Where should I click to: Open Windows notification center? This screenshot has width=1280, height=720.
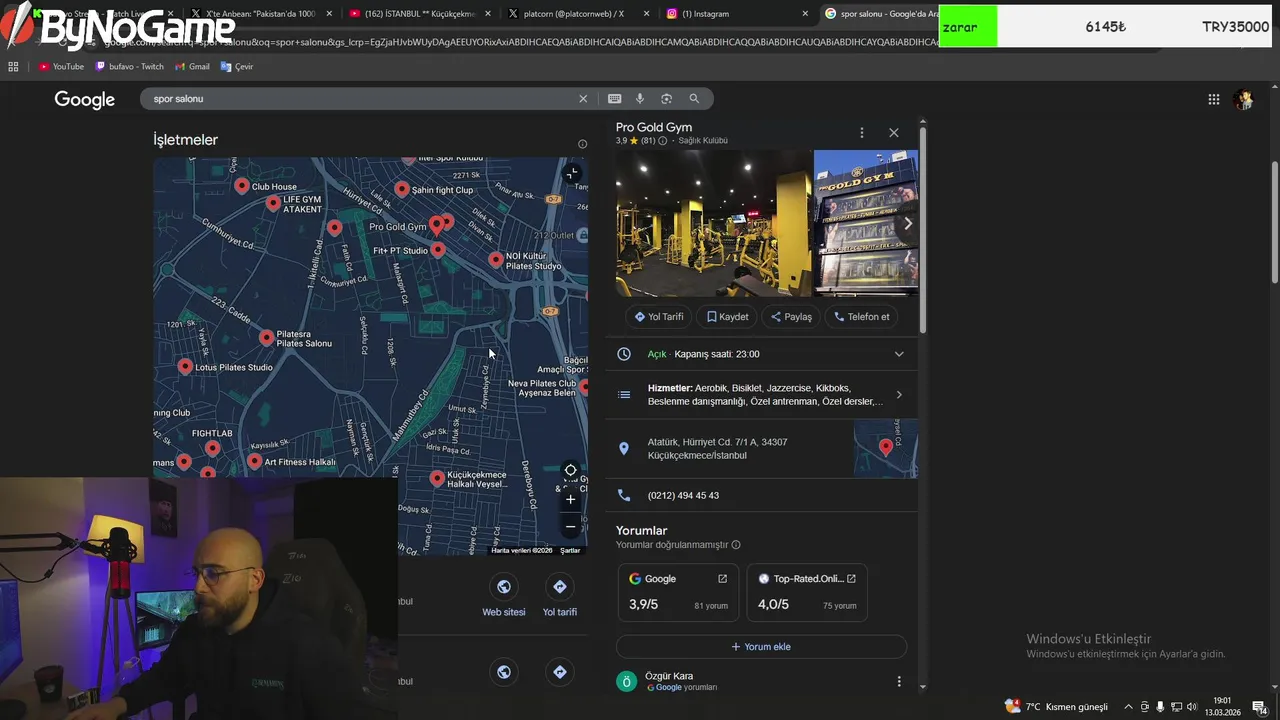1260,707
